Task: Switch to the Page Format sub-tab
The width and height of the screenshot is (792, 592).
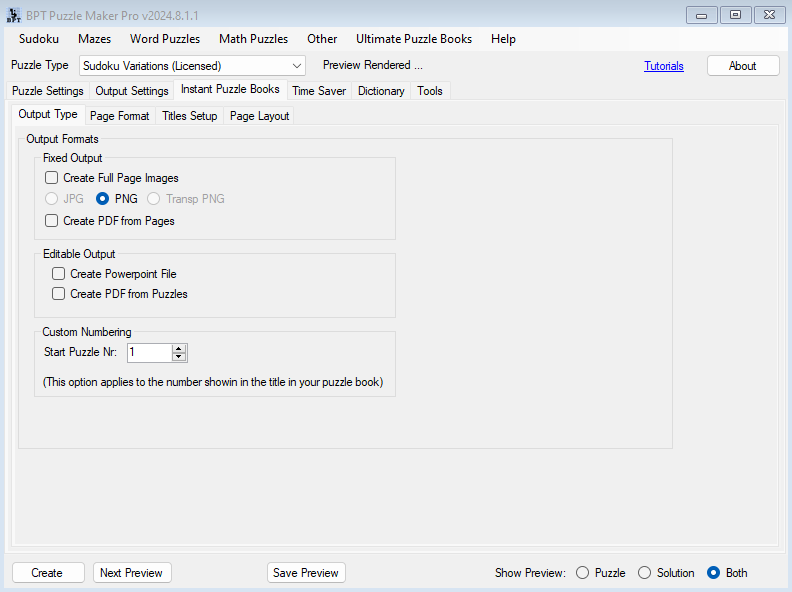Action: (120, 116)
